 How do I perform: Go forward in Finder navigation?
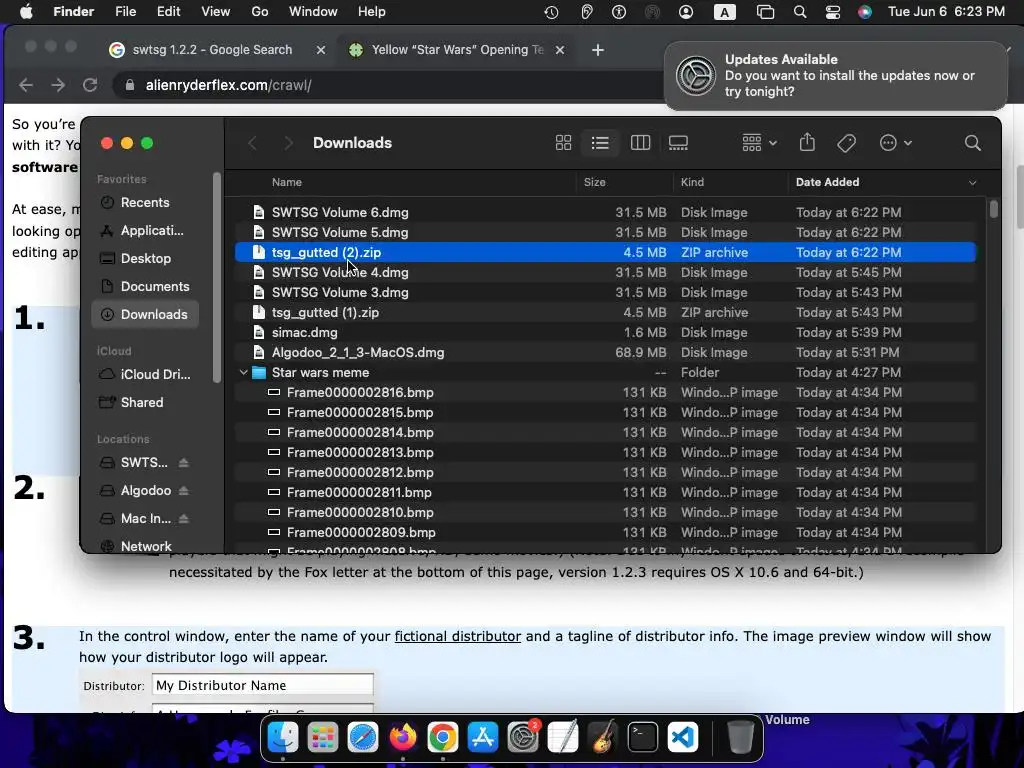[x=288, y=143]
